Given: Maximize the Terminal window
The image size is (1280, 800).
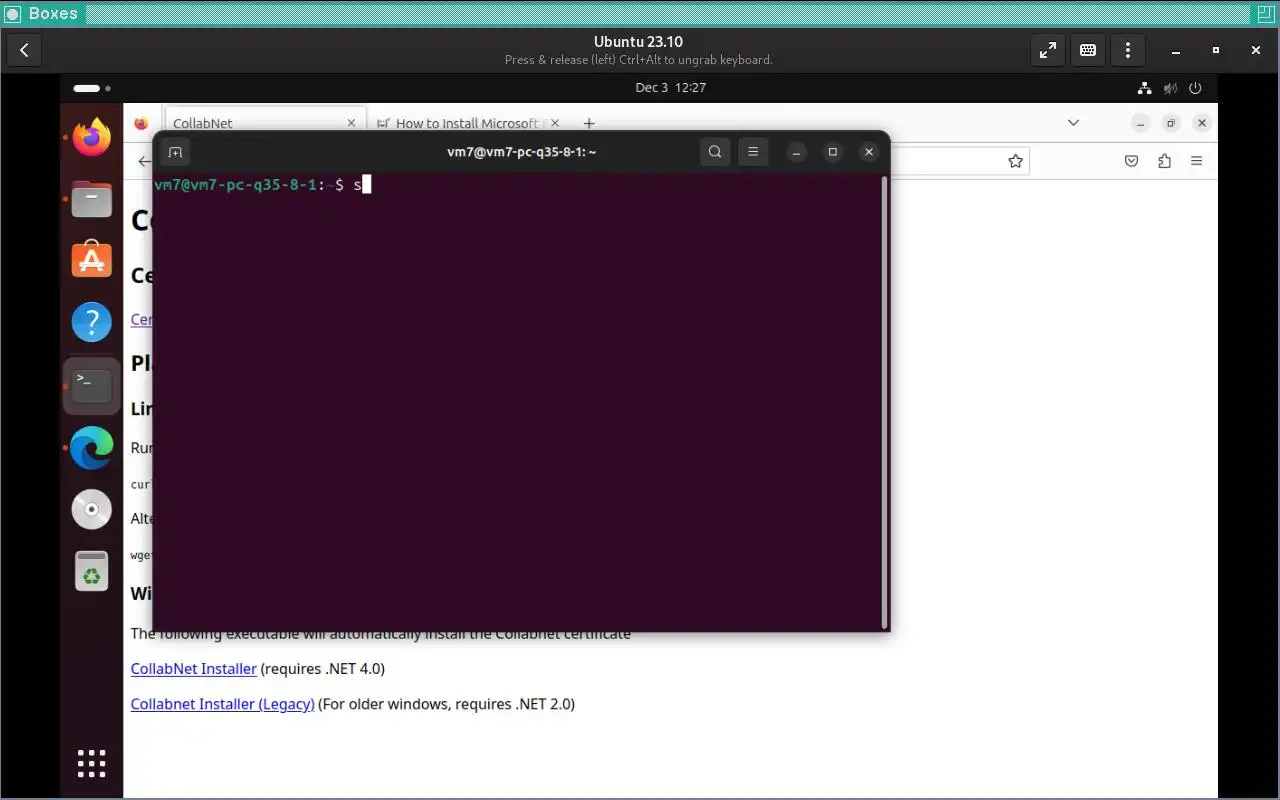Looking at the screenshot, I should click(x=832, y=152).
